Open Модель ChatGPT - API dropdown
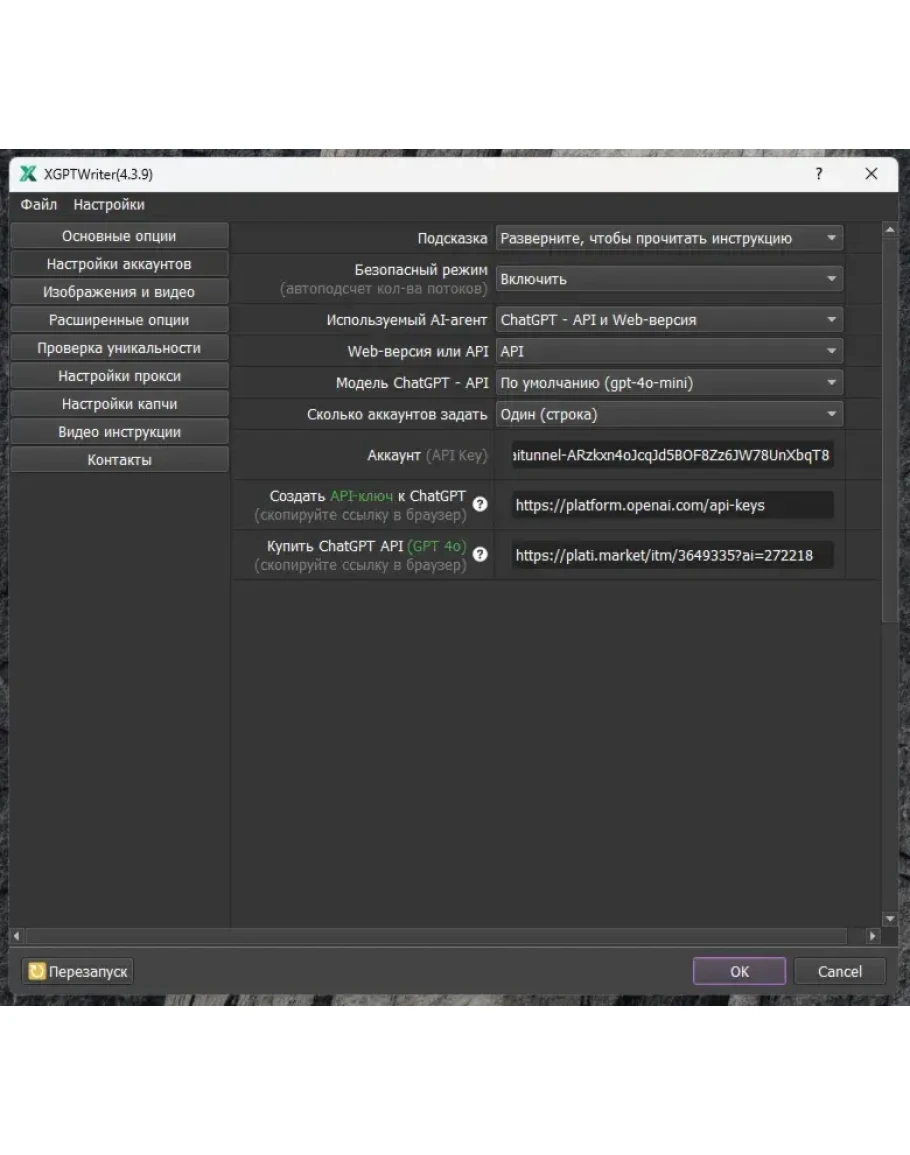910x1155 pixels. (669, 383)
